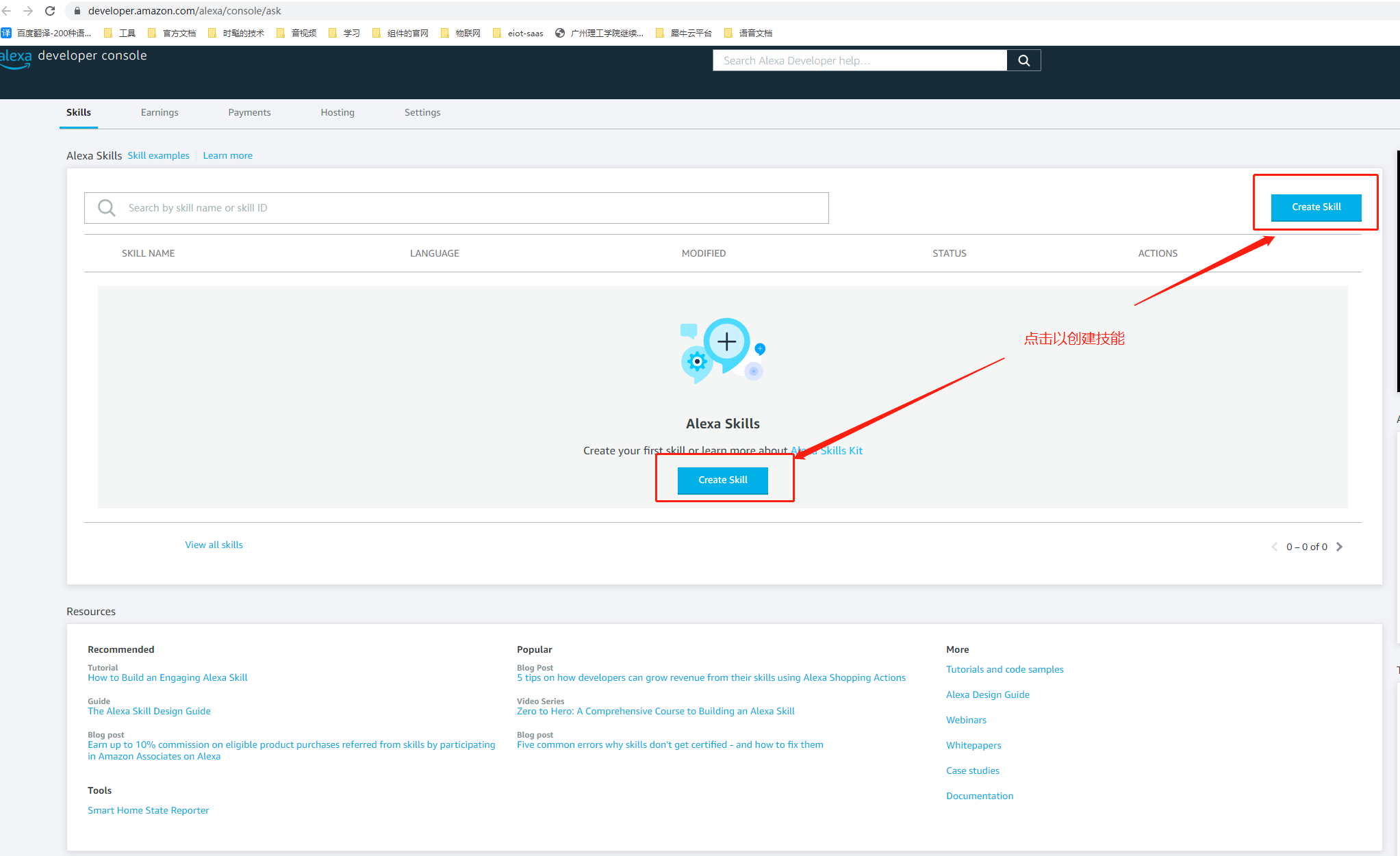Open the 学习 bookmark folder
The image size is (1400, 856).
point(344,33)
